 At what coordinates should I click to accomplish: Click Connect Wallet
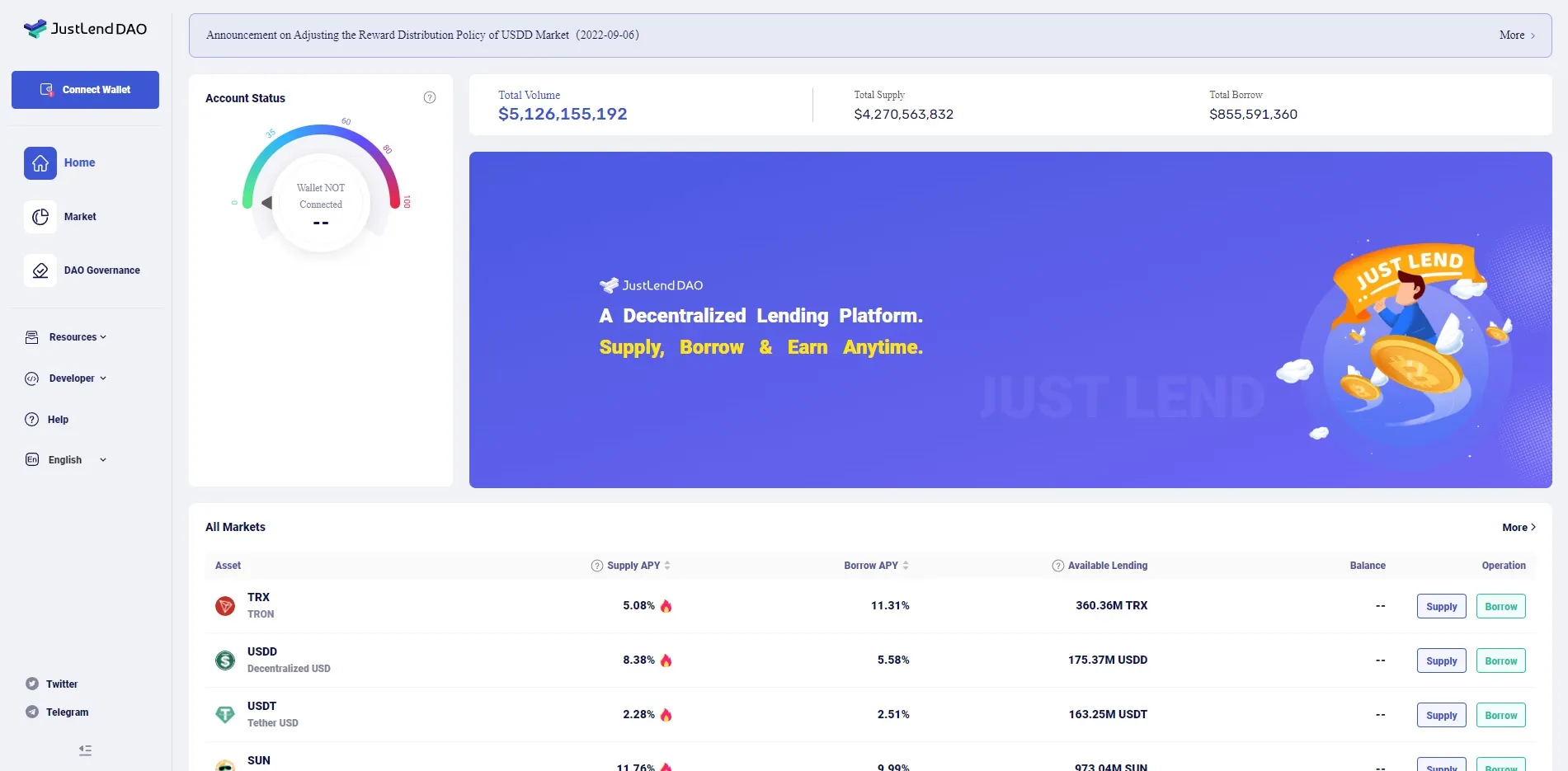(85, 89)
